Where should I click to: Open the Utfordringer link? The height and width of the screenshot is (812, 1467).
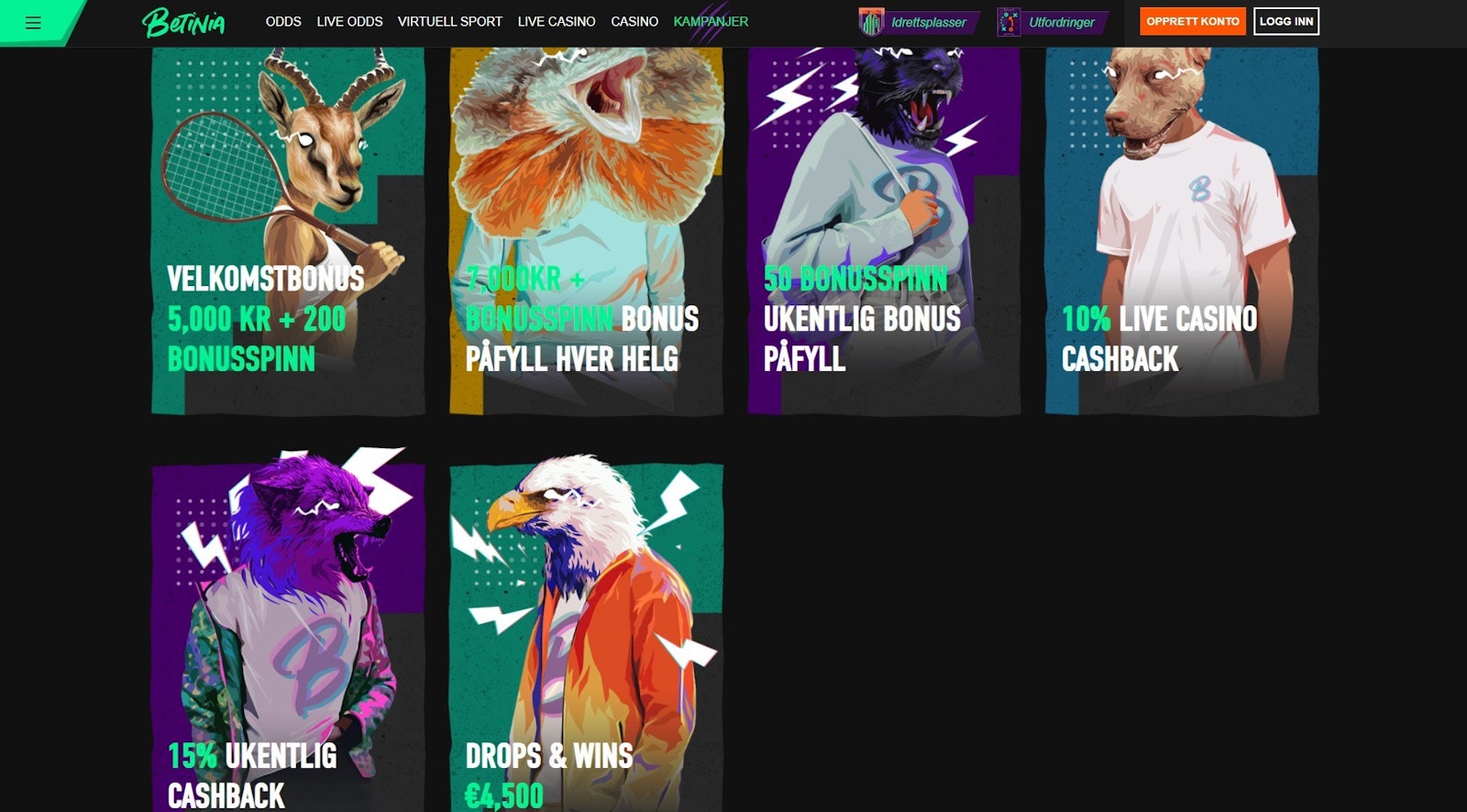(x=1062, y=22)
